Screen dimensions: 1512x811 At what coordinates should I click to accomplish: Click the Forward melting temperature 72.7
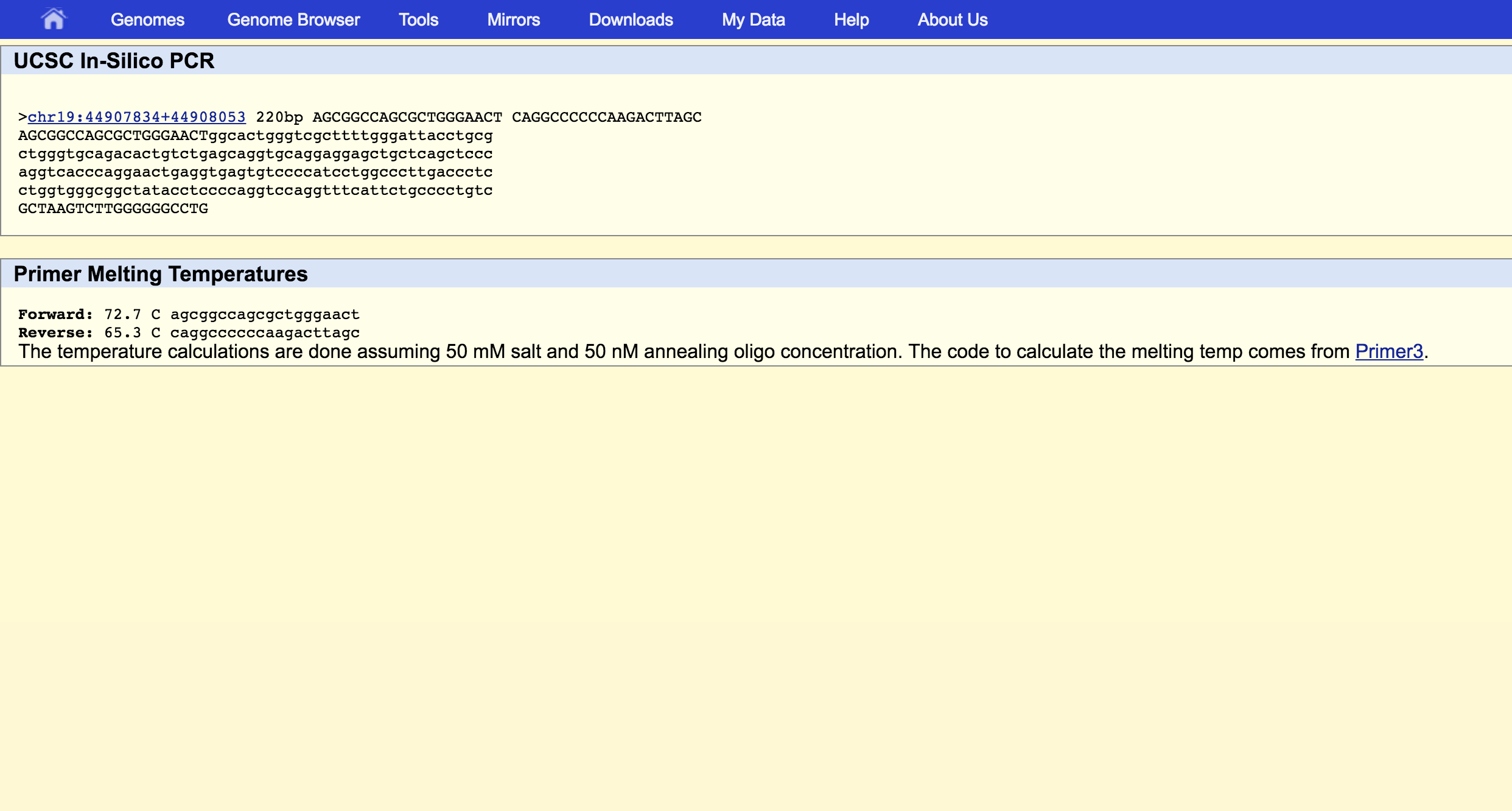(122, 314)
